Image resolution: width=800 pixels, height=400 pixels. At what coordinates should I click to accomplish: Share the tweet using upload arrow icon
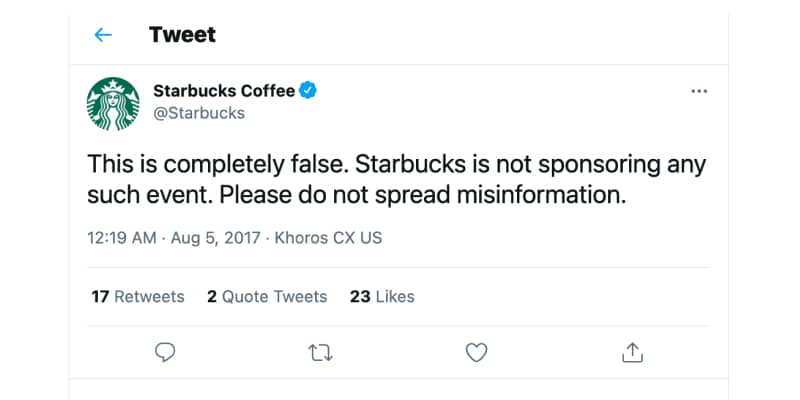click(632, 353)
